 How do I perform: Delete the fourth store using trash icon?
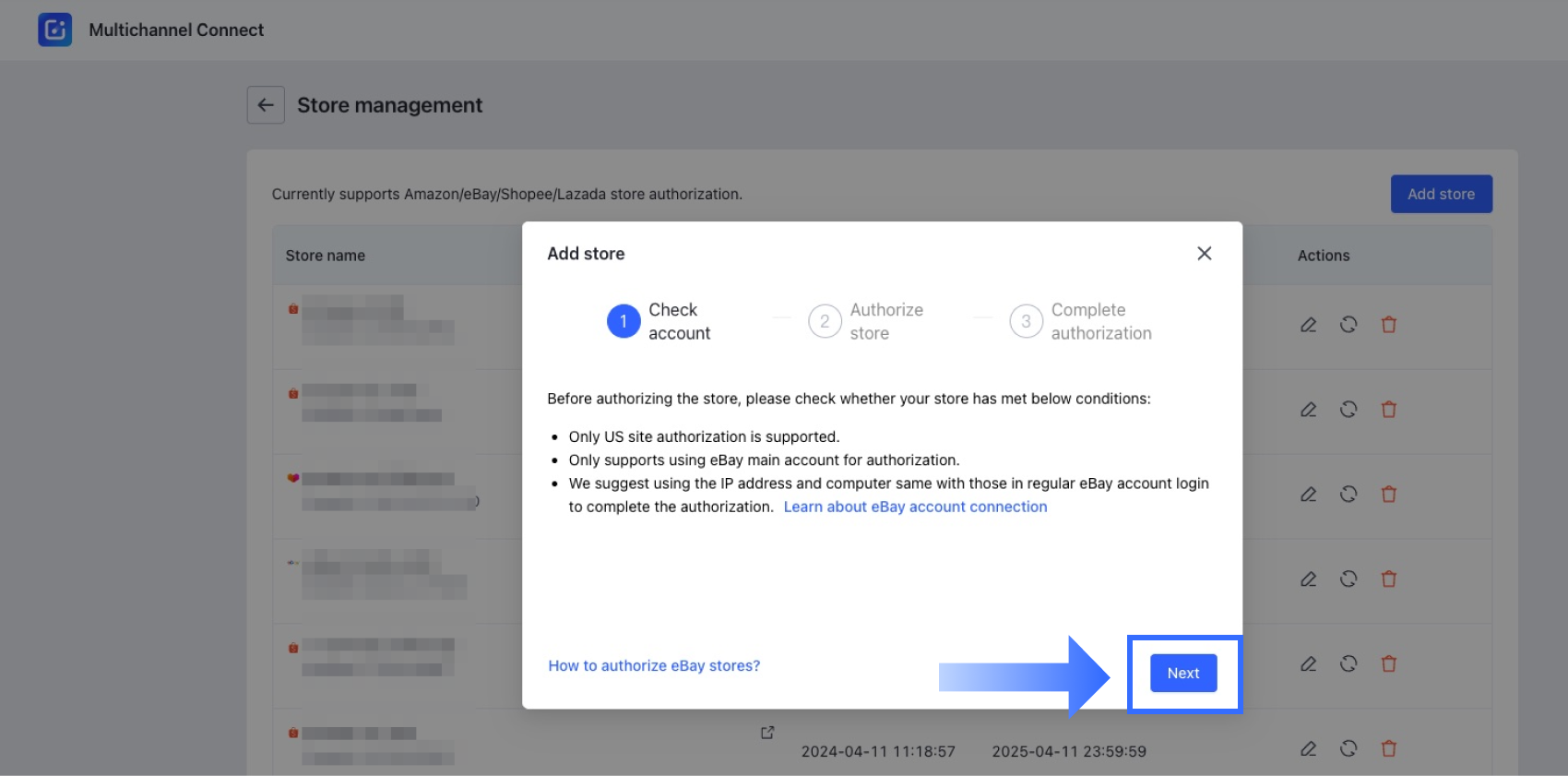[1388, 579]
